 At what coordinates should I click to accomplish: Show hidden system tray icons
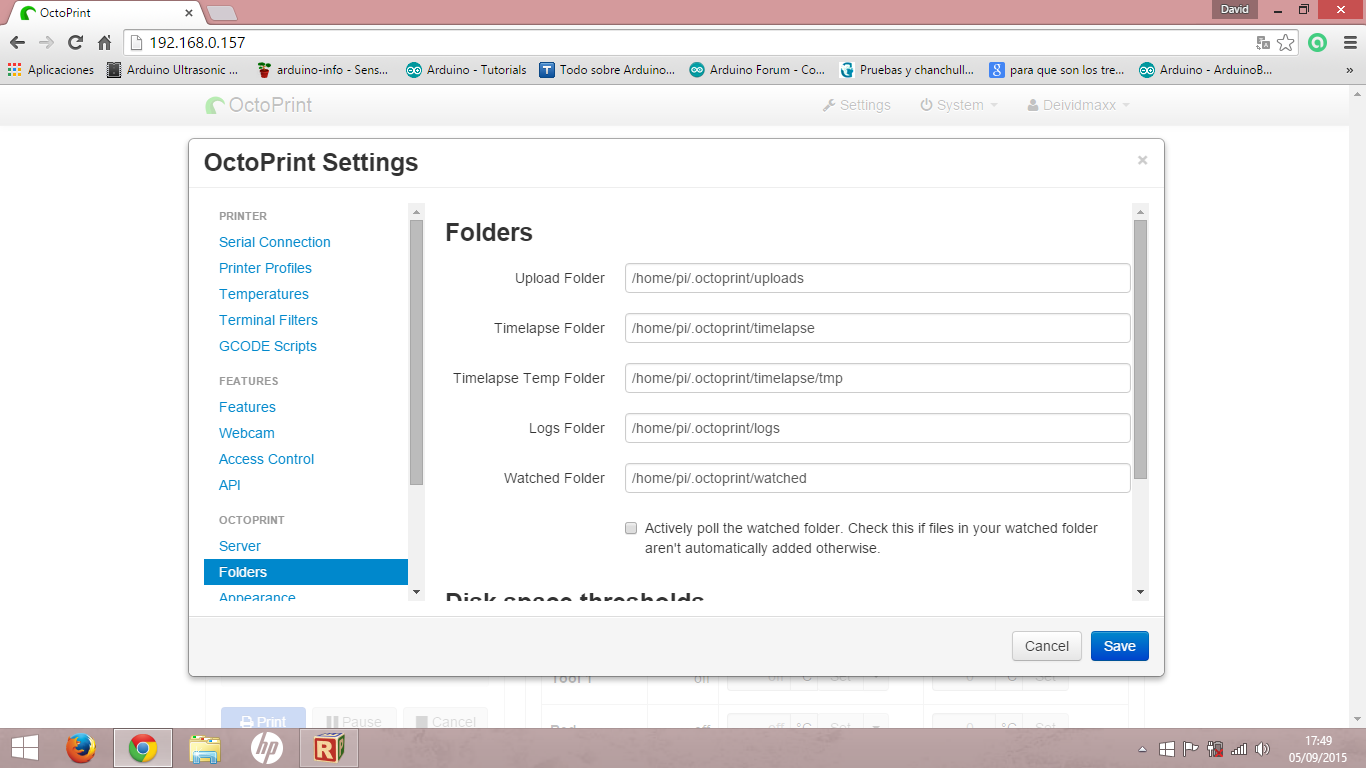(x=1143, y=749)
